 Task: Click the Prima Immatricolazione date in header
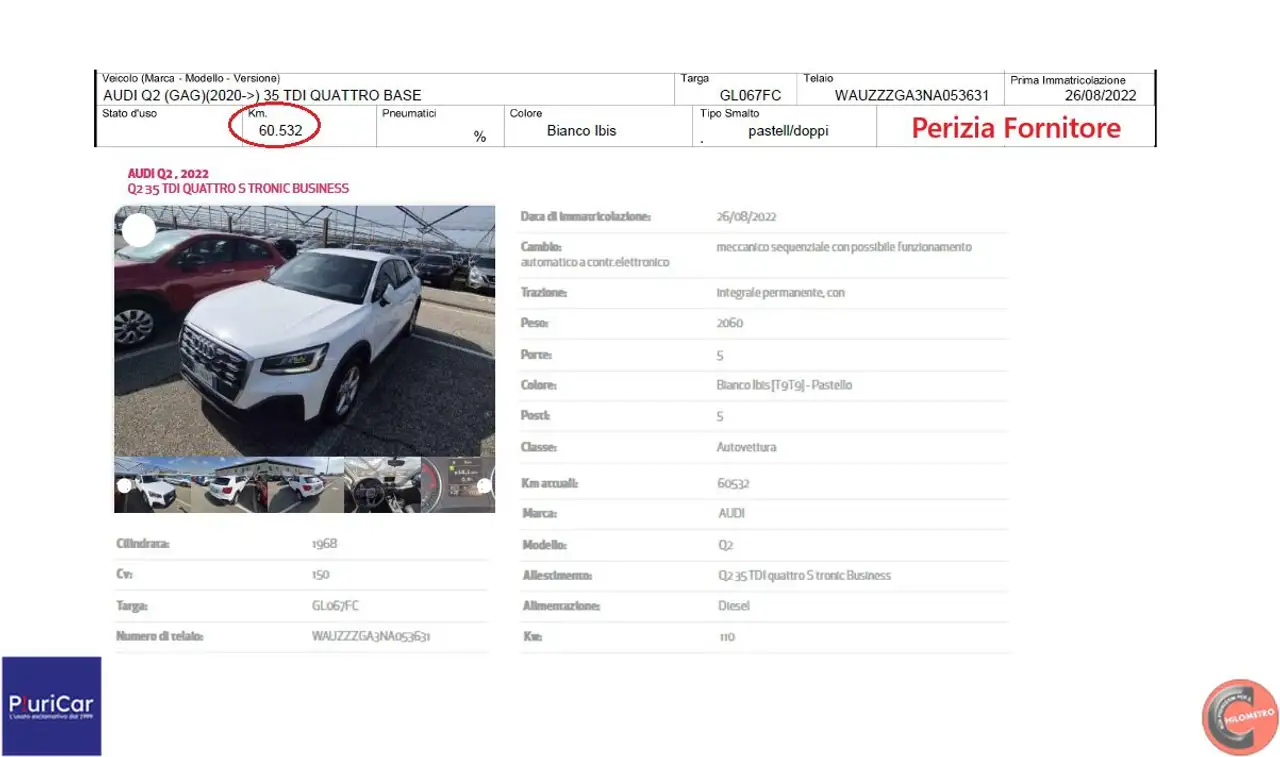(x=1100, y=96)
